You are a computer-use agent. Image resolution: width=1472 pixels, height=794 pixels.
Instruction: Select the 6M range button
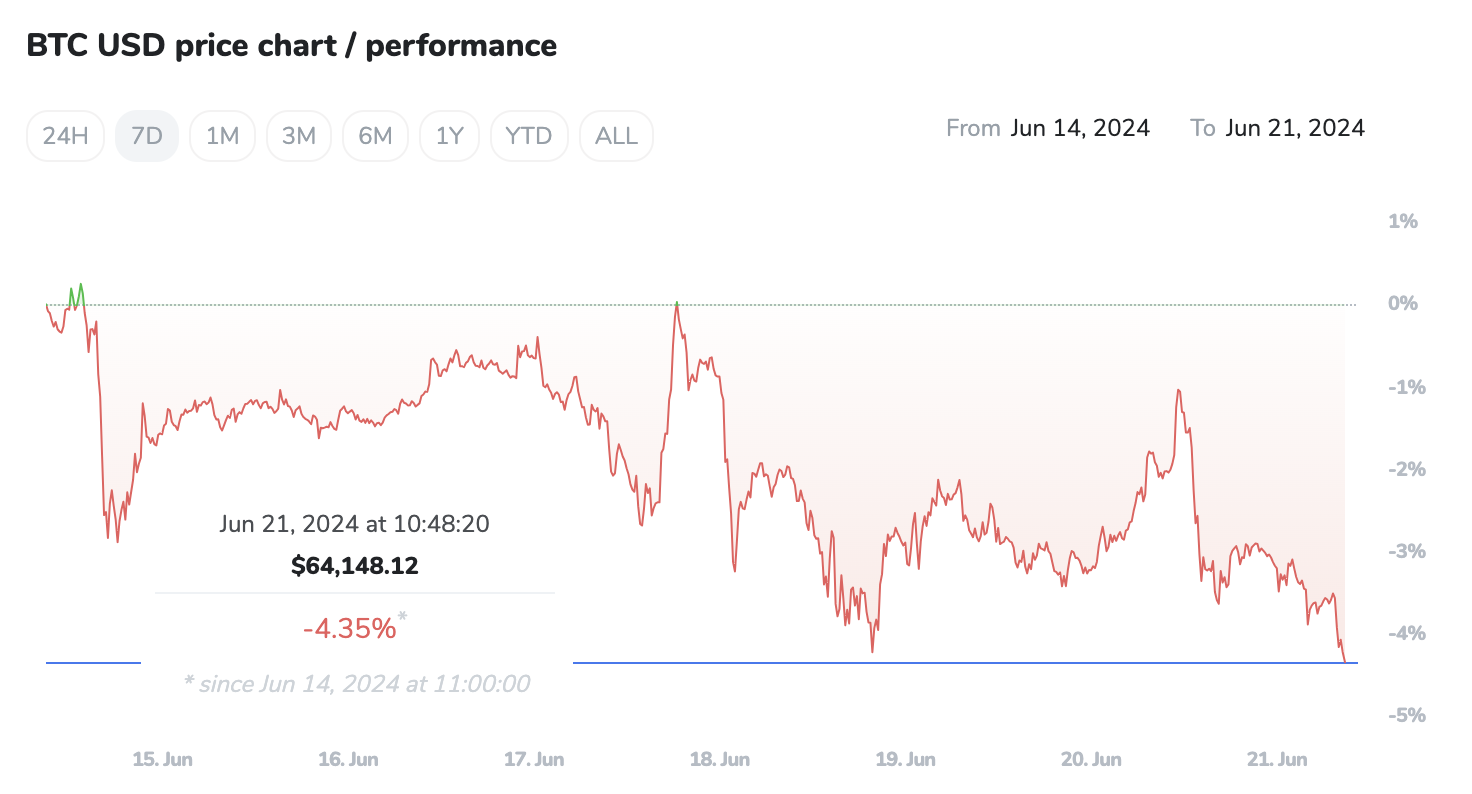pyautogui.click(x=375, y=136)
